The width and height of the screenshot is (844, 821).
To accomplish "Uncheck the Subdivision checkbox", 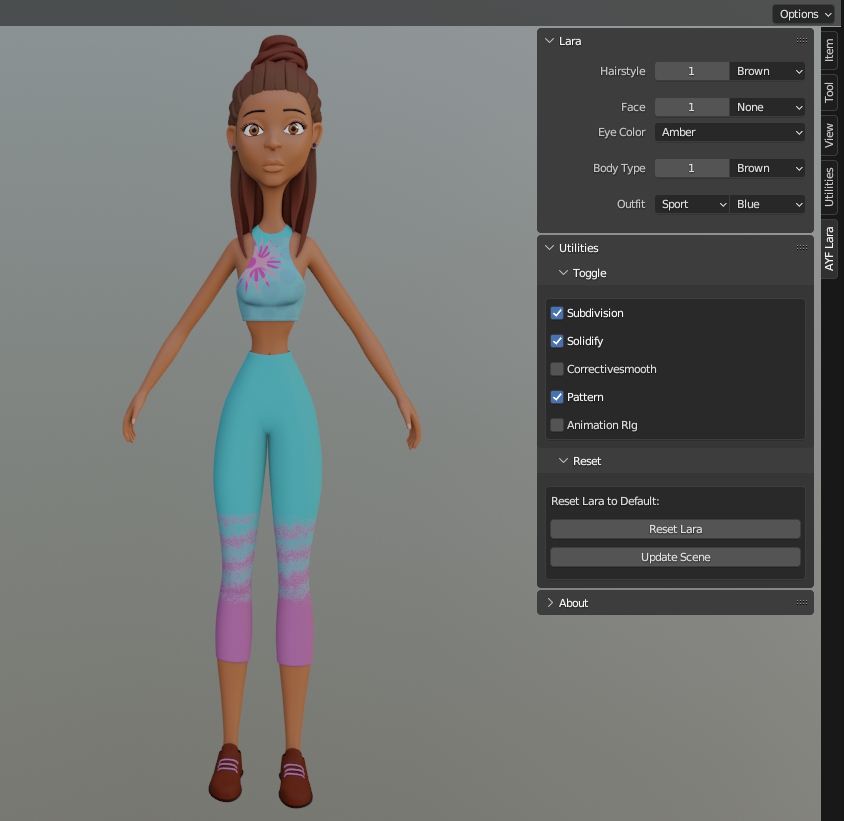I will 557,313.
